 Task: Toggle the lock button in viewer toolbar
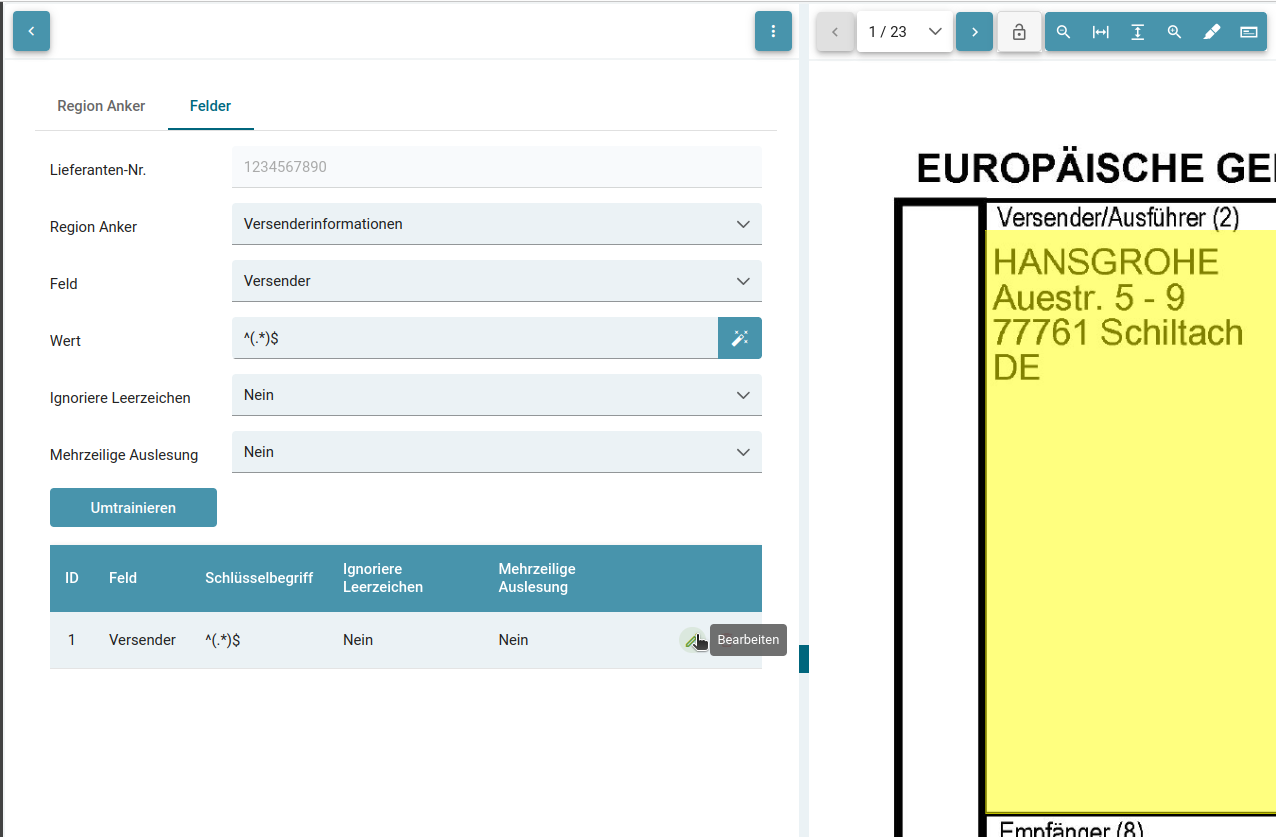pos(1019,32)
